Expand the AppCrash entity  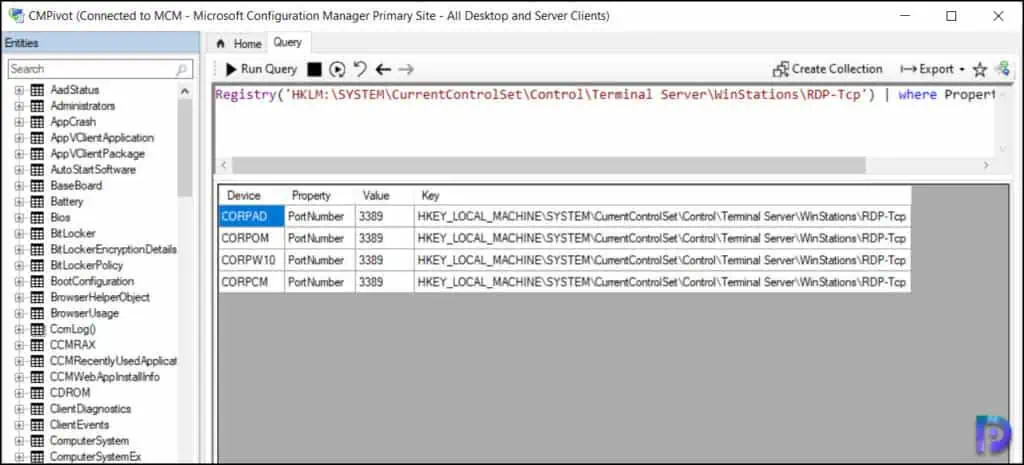pos(19,121)
